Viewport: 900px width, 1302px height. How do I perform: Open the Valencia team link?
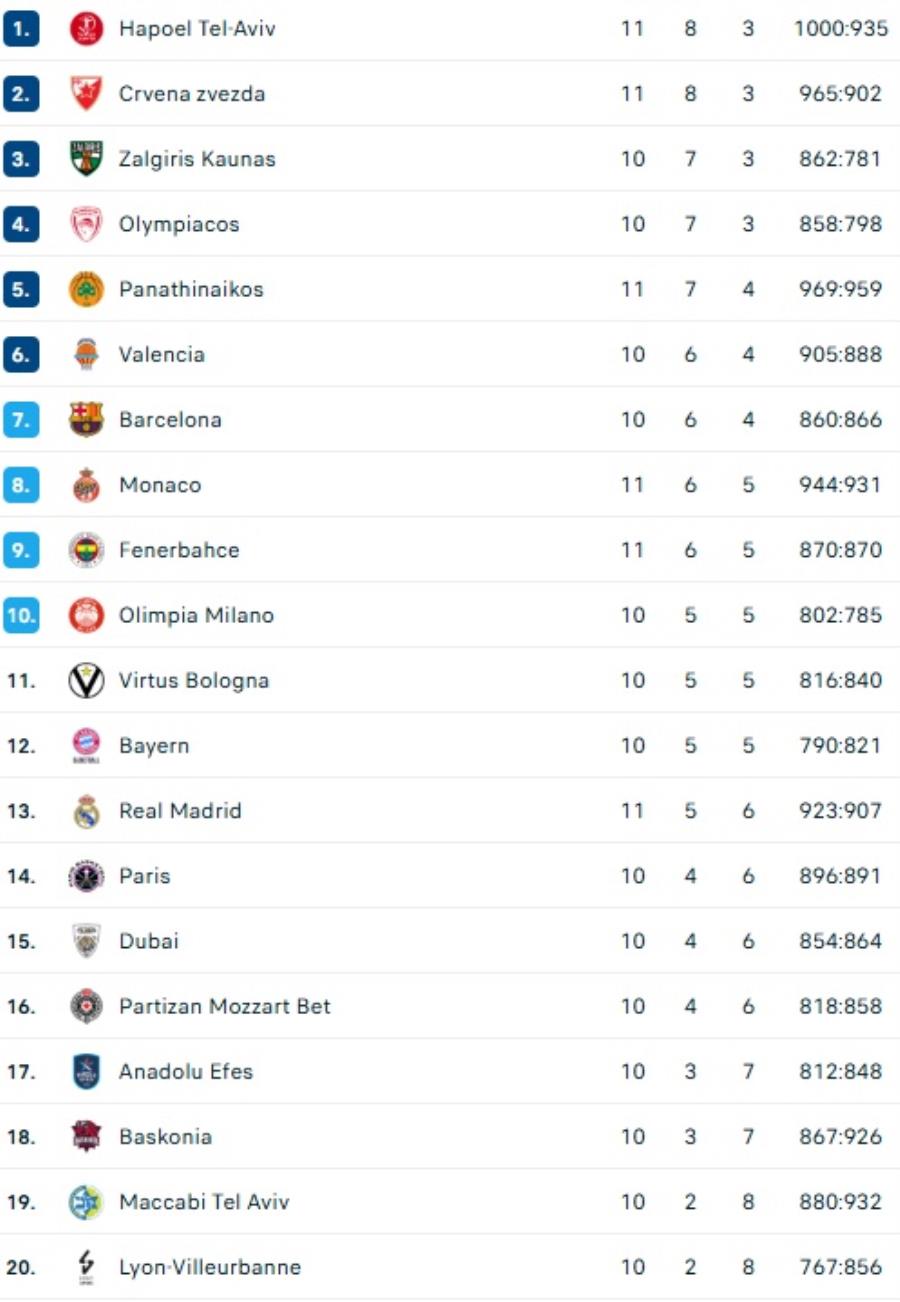click(162, 355)
